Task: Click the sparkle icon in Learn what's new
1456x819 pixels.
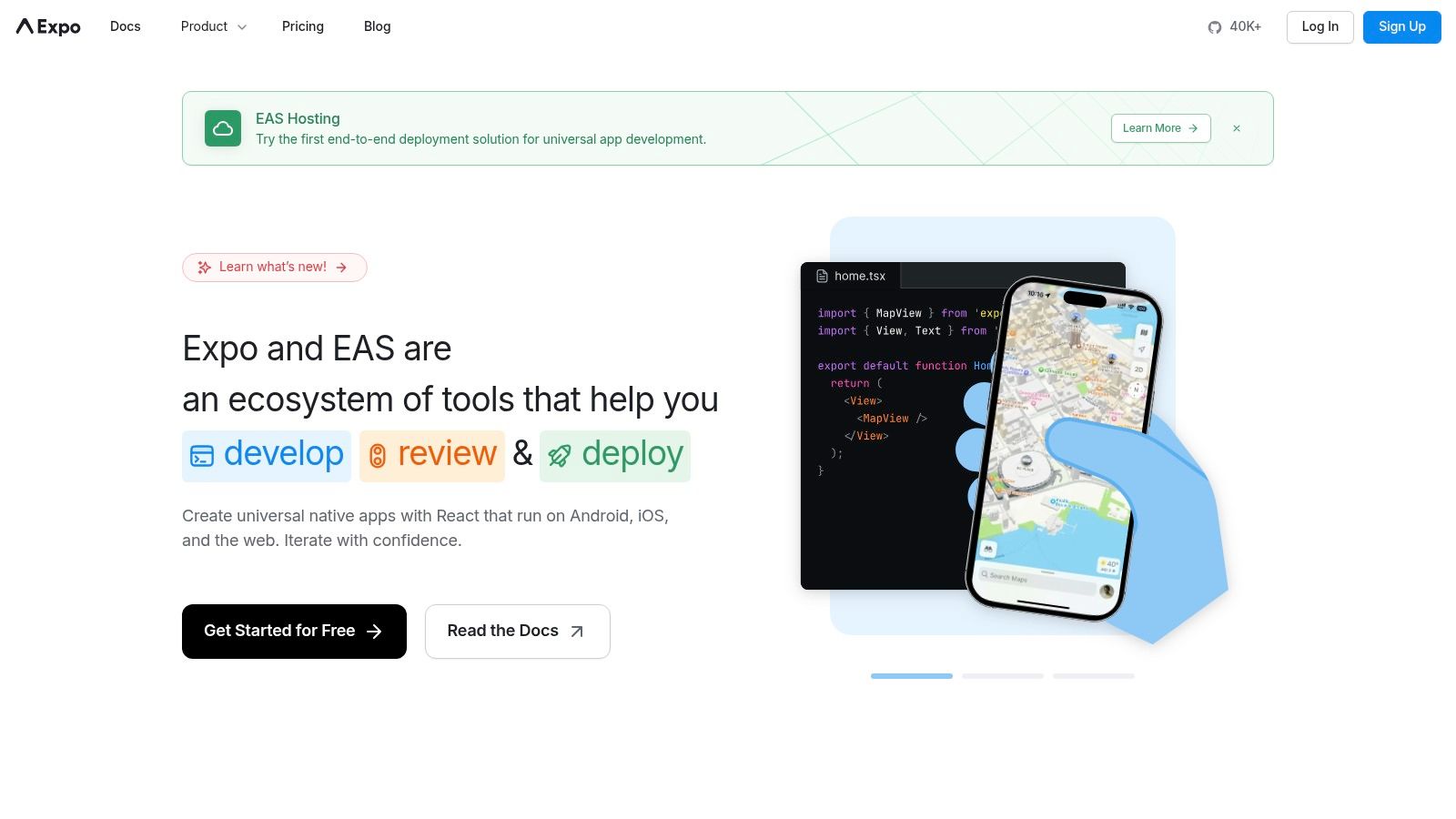Action: coord(205,268)
